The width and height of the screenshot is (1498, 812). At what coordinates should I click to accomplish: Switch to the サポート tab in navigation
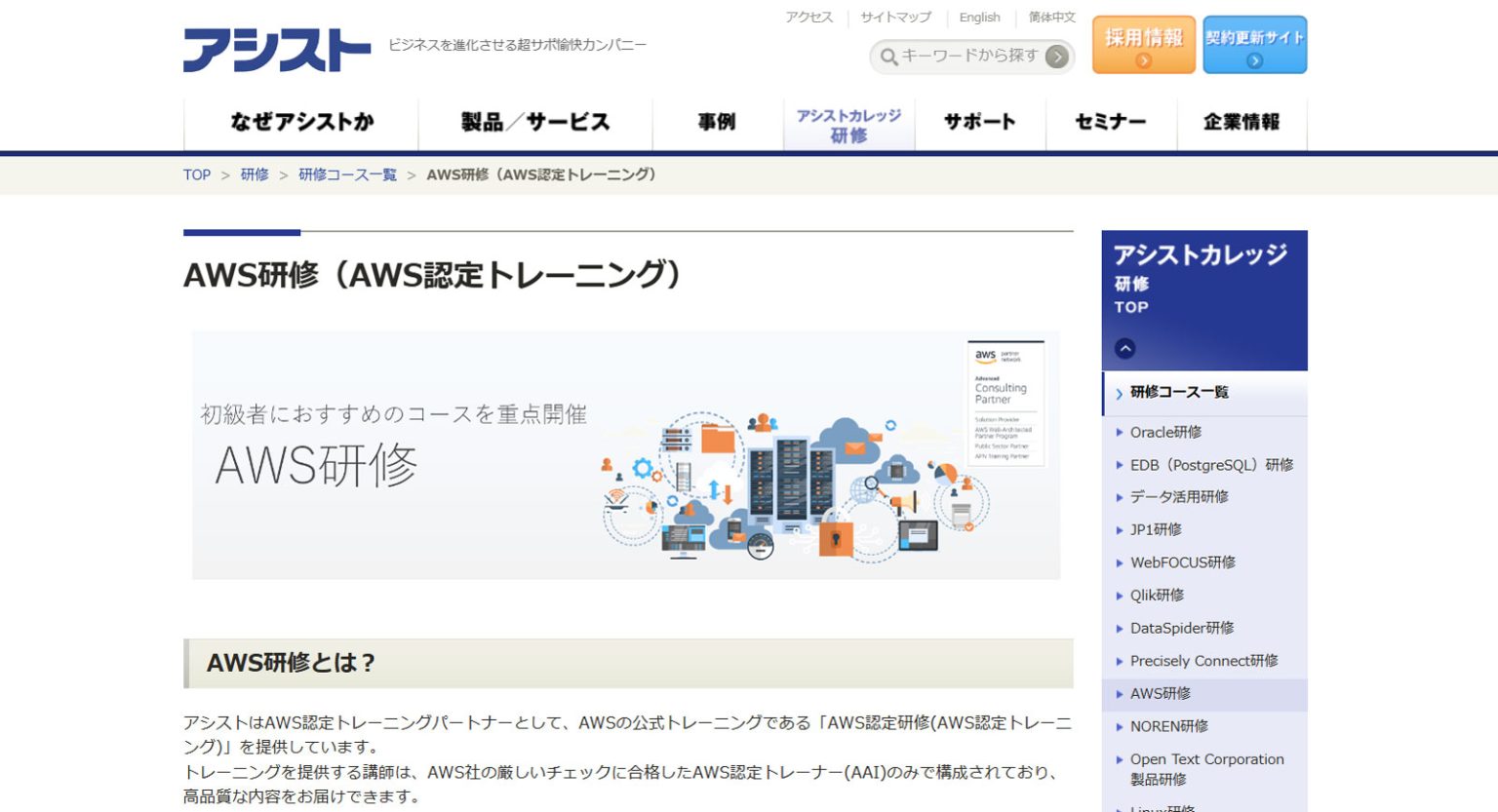(x=979, y=121)
